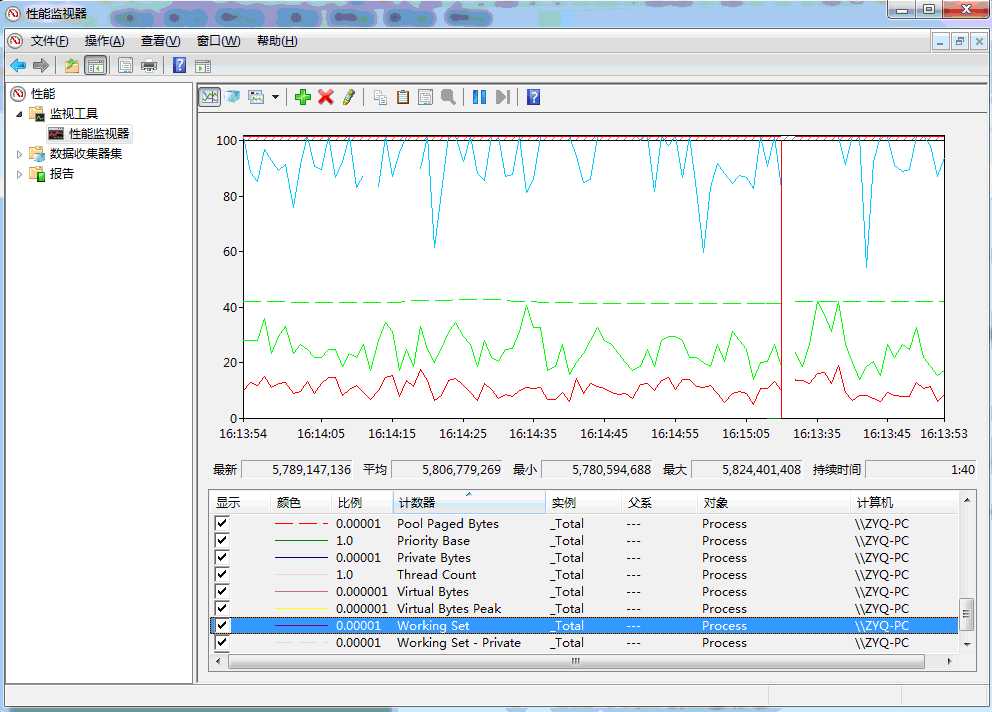Freeze display with Pause icon
Image resolution: width=992 pixels, height=712 pixels.
pyautogui.click(x=480, y=97)
